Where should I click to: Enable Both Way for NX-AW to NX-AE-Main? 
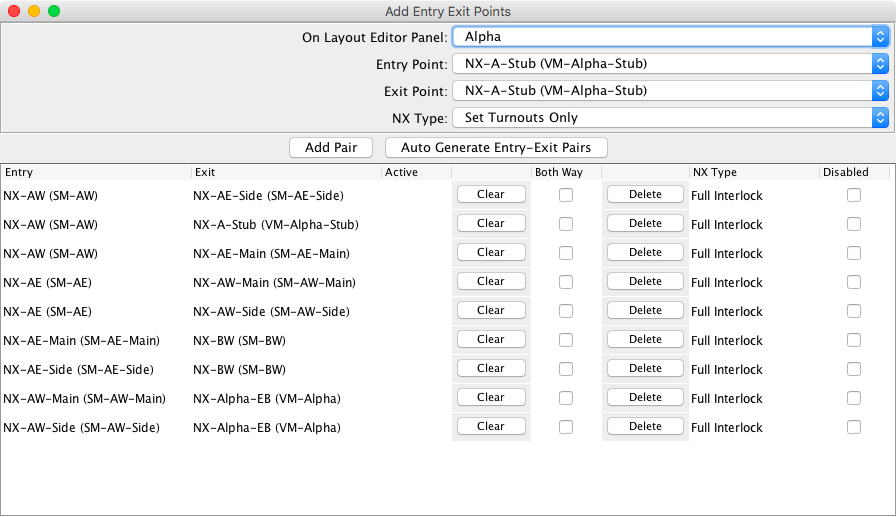point(566,253)
